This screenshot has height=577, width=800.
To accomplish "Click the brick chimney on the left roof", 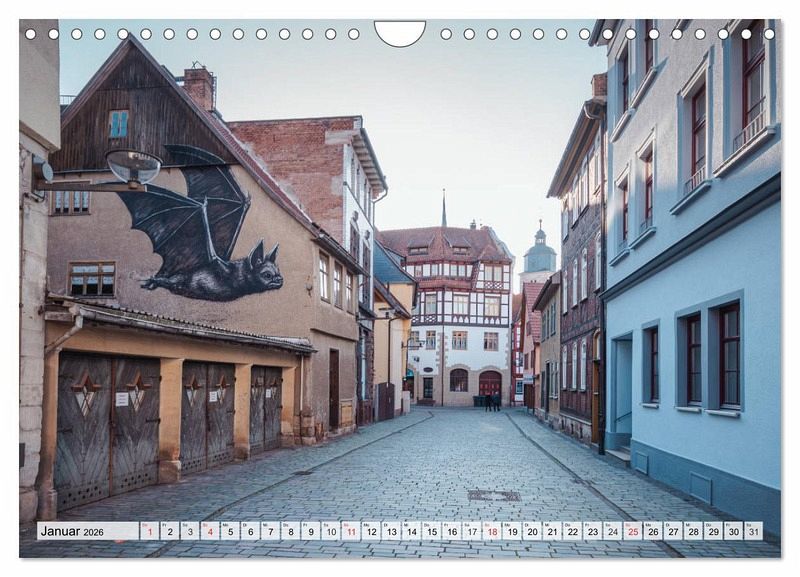I will (199, 86).
